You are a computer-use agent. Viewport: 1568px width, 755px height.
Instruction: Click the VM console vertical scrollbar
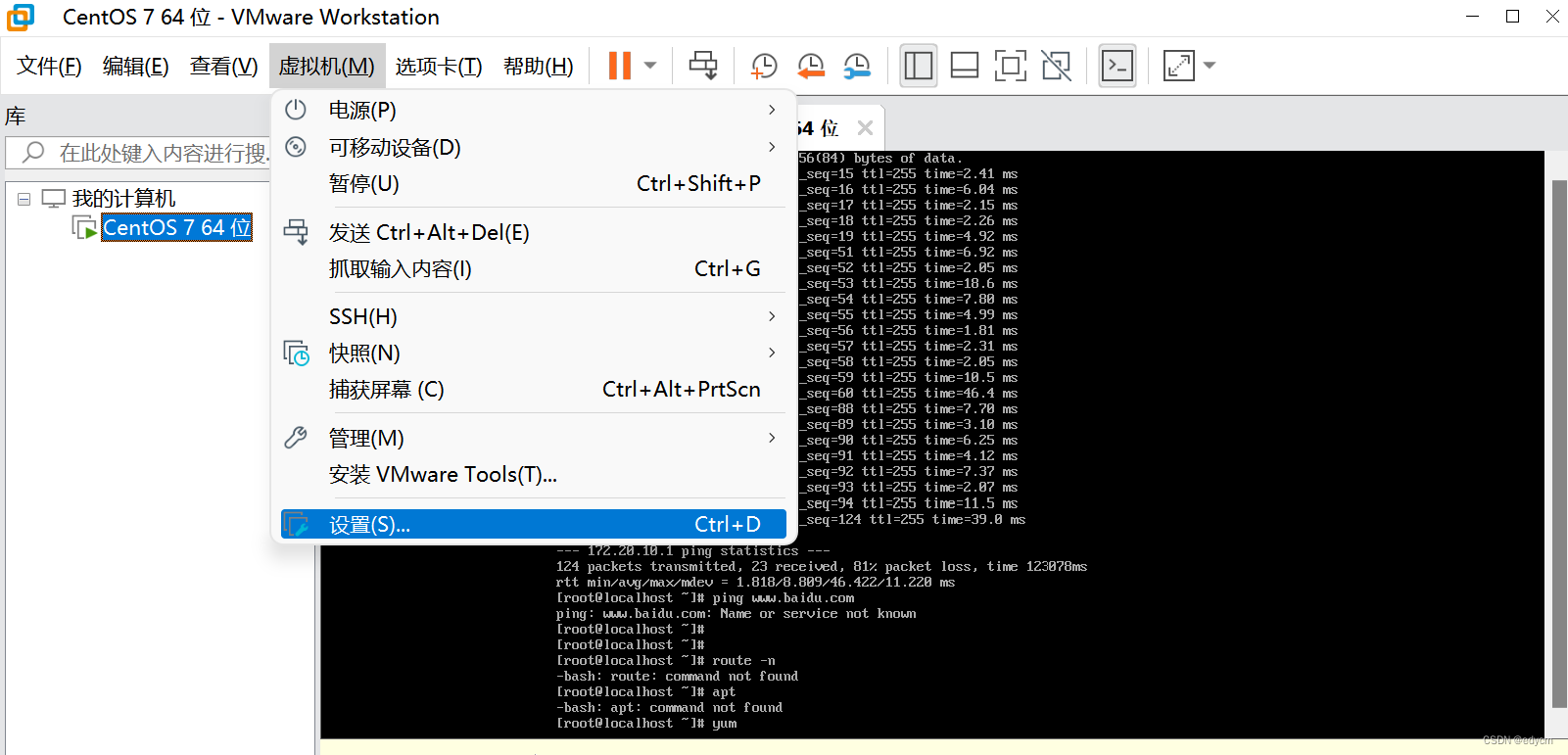click(1558, 443)
